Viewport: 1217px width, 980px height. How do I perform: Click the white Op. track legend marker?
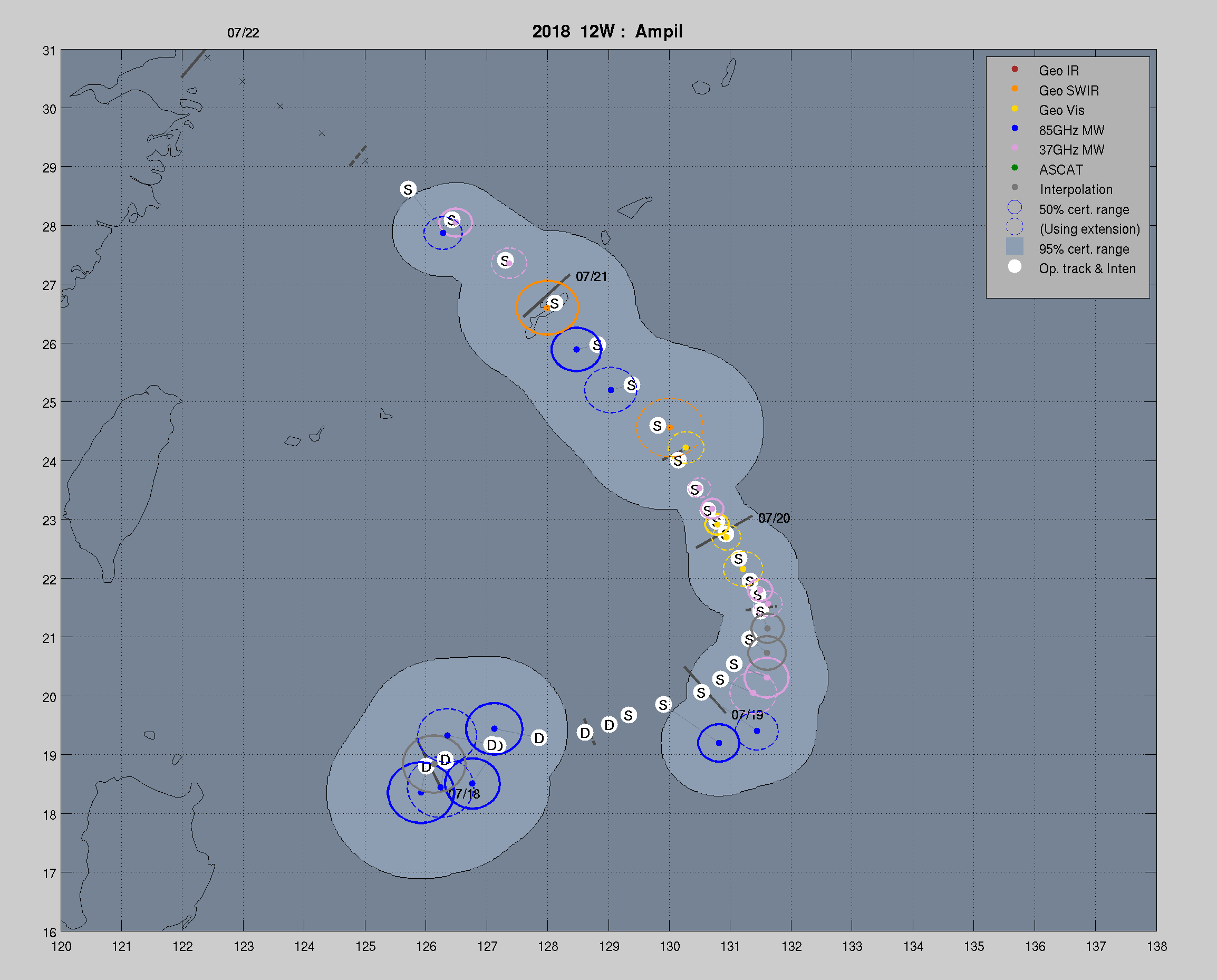point(1015,266)
